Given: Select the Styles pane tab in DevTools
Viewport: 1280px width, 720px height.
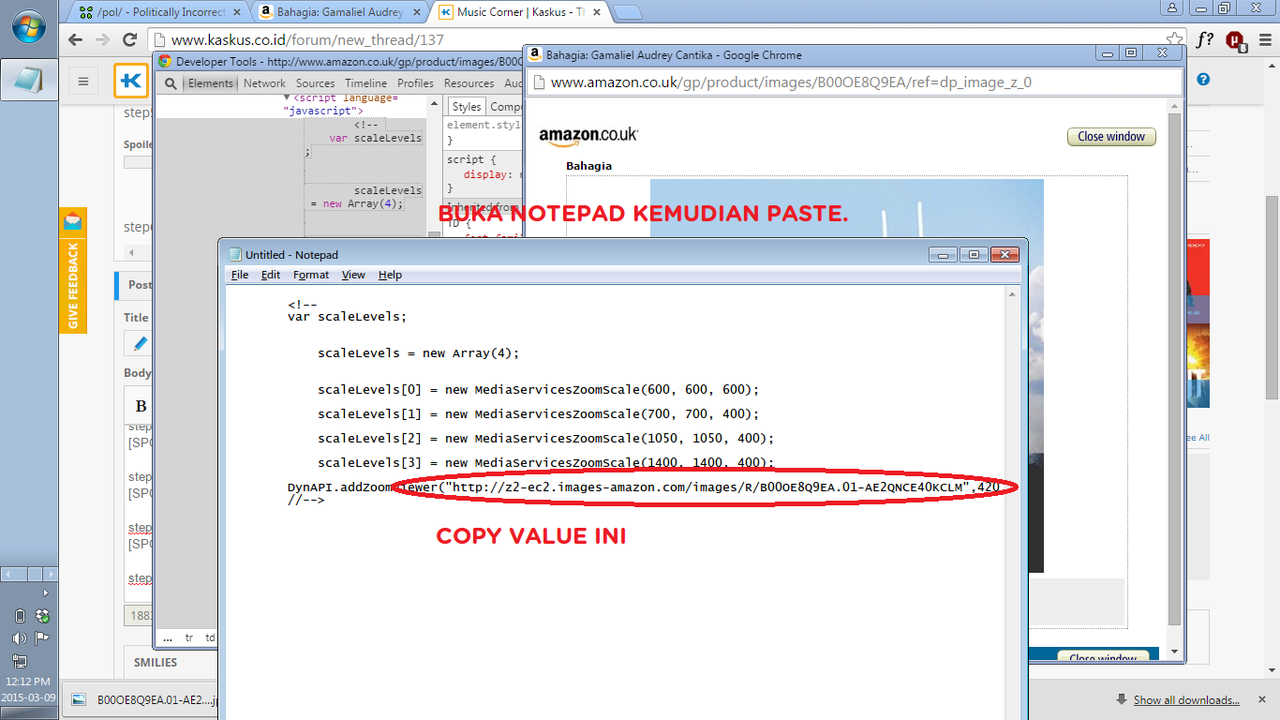Looking at the screenshot, I should coord(465,107).
